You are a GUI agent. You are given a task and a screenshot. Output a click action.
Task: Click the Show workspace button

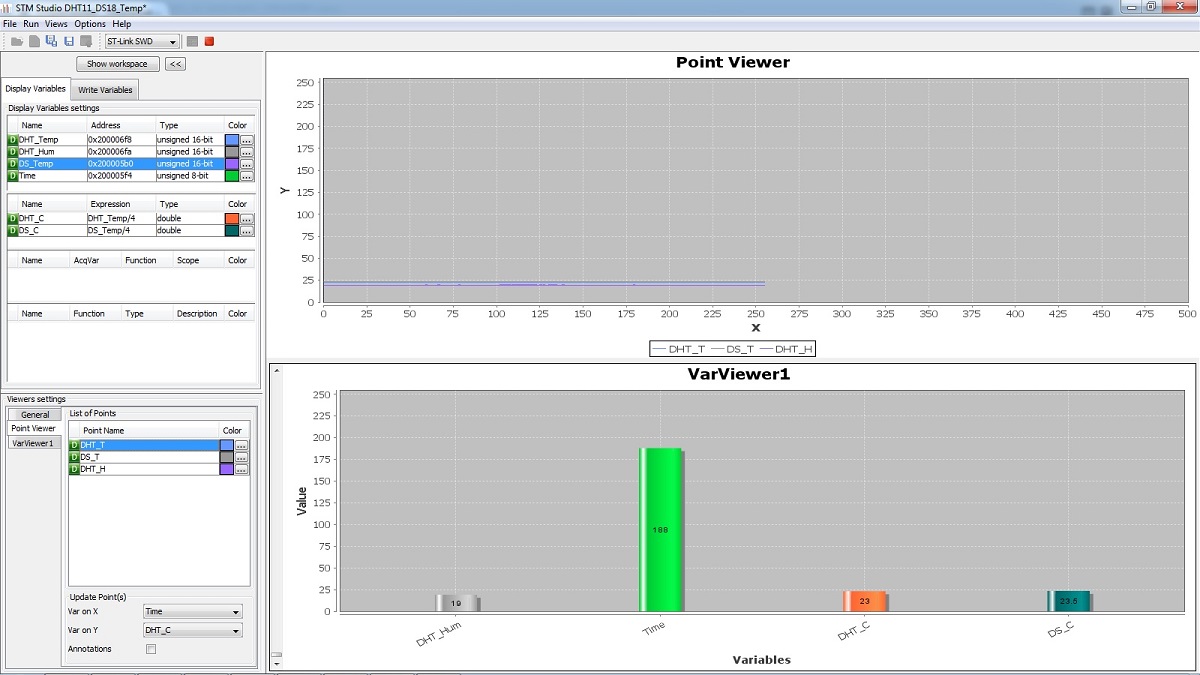click(x=117, y=64)
